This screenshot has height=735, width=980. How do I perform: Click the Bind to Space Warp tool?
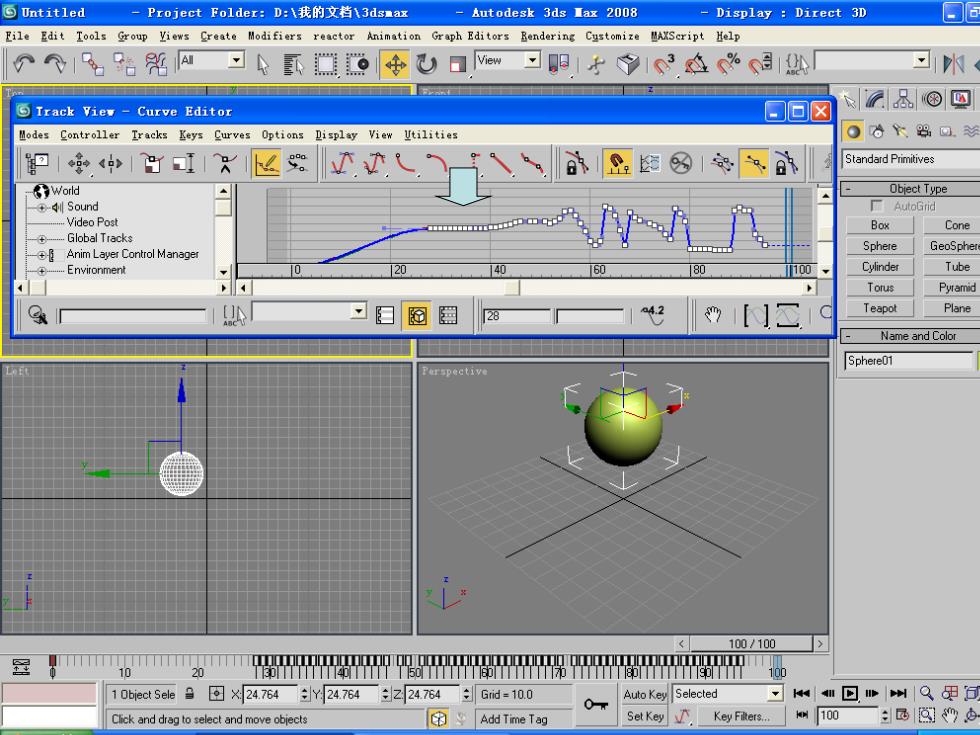(156, 64)
